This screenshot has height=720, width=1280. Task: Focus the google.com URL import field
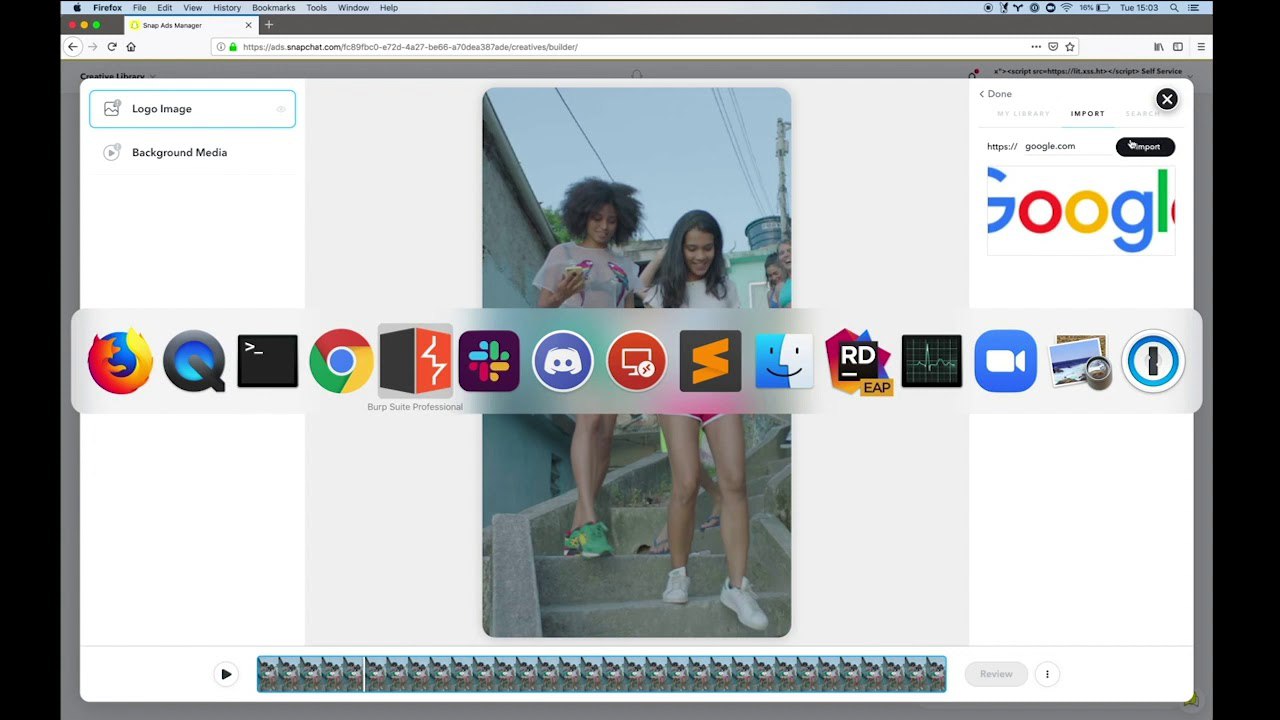point(1066,146)
